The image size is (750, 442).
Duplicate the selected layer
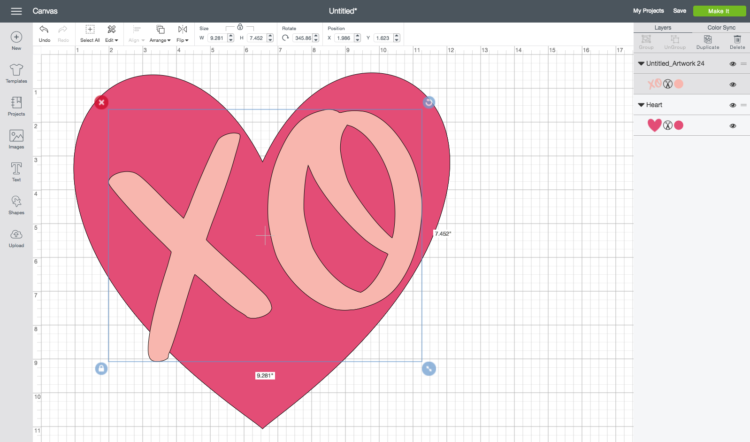[707, 42]
